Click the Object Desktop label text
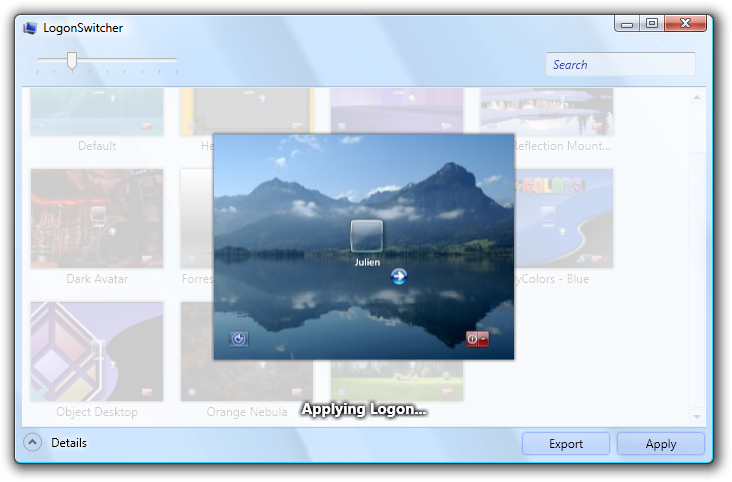The image size is (732, 482). [97, 412]
